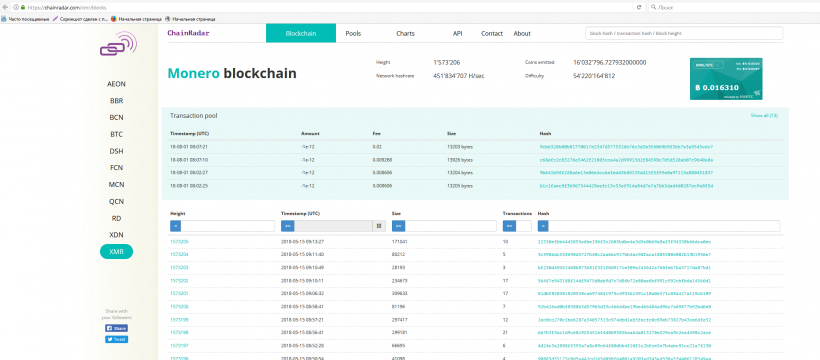820x360 pixels.
Task: Open block hash beginning 2ec0ec270c1be
Action: click(624, 319)
